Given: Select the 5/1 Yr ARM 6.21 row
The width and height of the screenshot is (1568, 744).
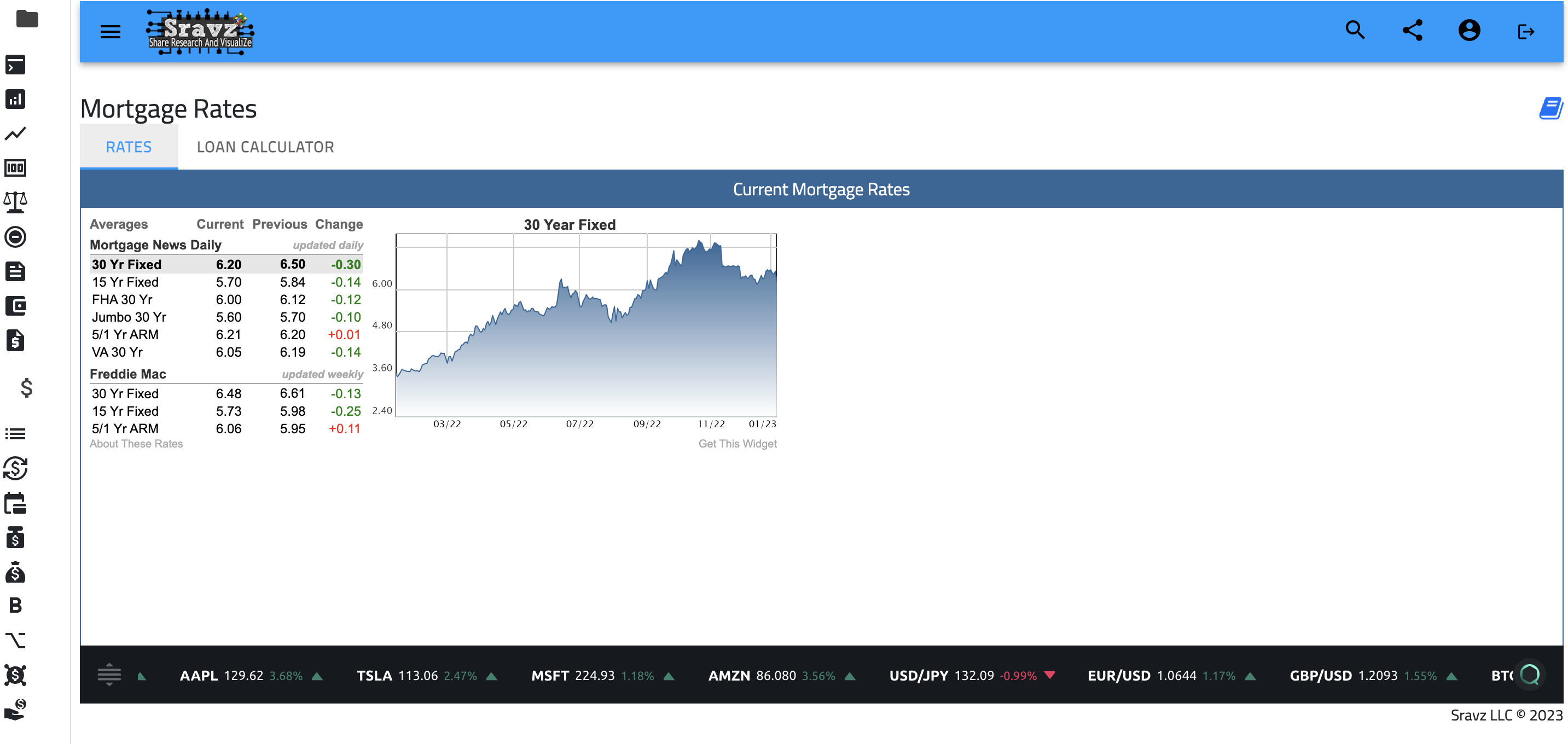Looking at the screenshot, I should click(227, 335).
